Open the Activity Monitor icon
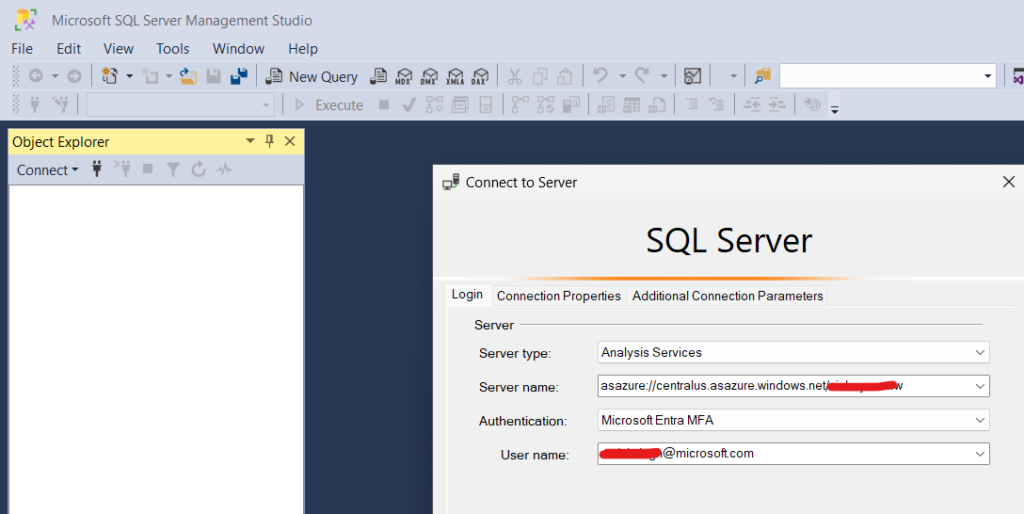 click(x=692, y=76)
